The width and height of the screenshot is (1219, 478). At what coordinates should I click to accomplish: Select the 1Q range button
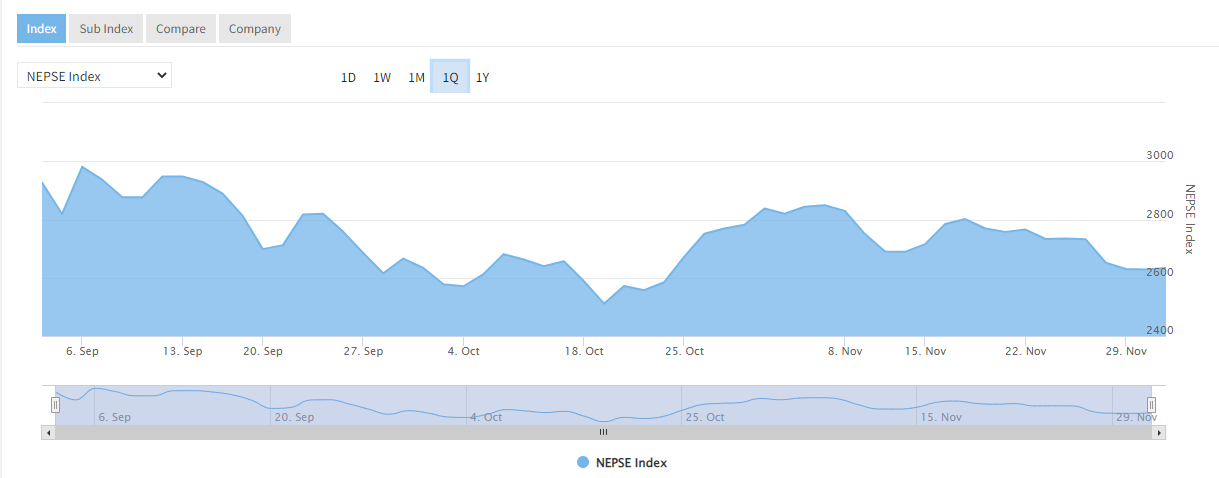(450, 77)
